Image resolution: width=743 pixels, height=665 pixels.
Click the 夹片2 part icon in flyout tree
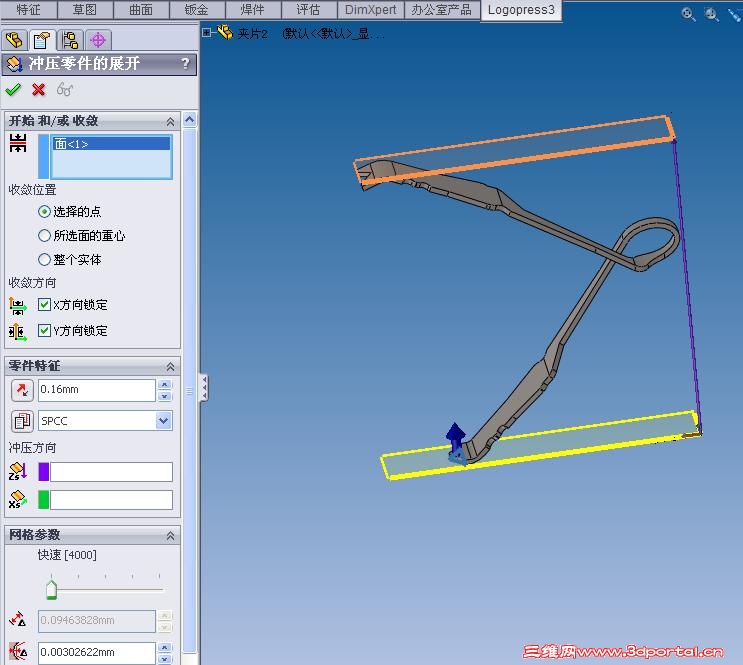[225, 32]
